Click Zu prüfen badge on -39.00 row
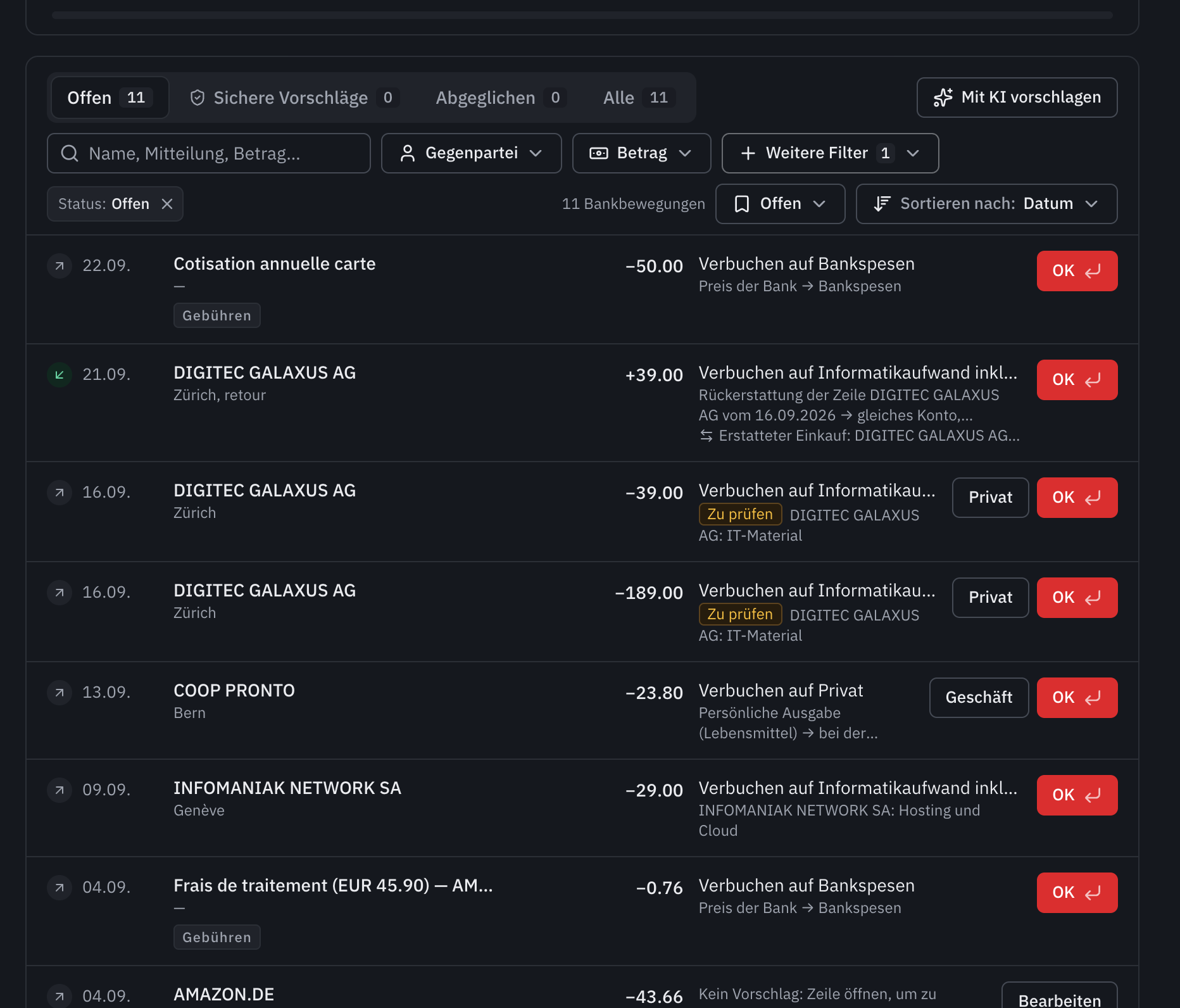 pyautogui.click(x=740, y=514)
